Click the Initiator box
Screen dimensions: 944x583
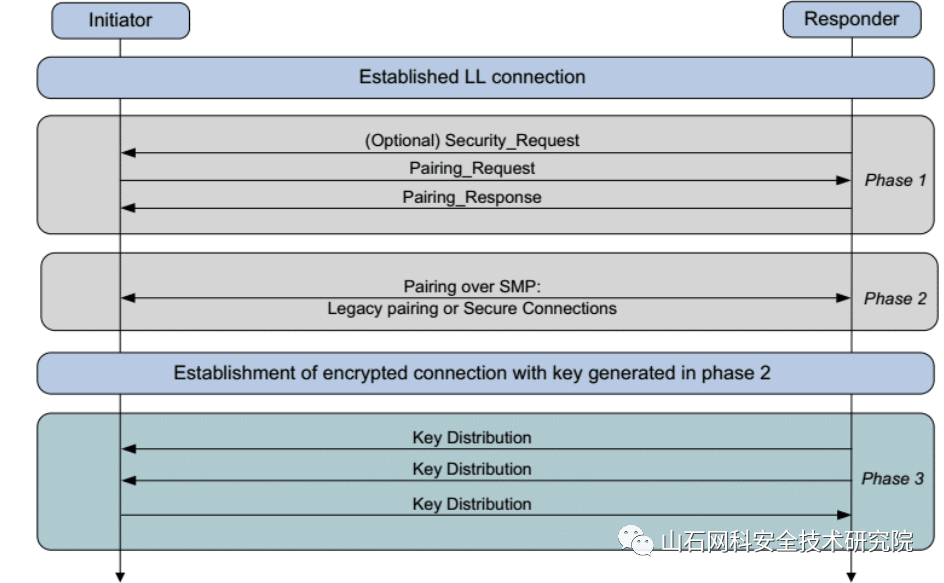[120, 20]
